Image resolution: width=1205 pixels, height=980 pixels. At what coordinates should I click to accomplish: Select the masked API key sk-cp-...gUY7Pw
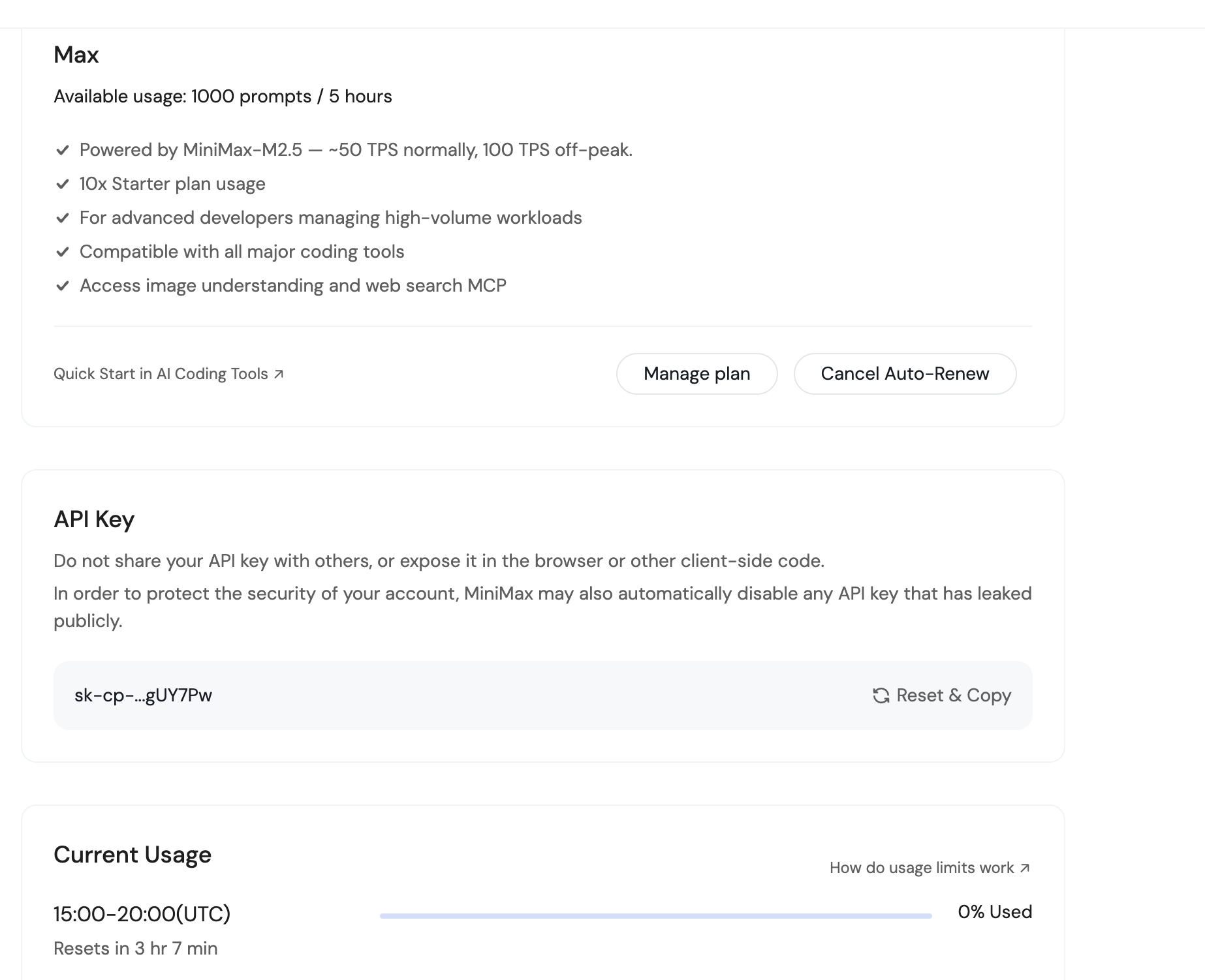click(x=143, y=696)
